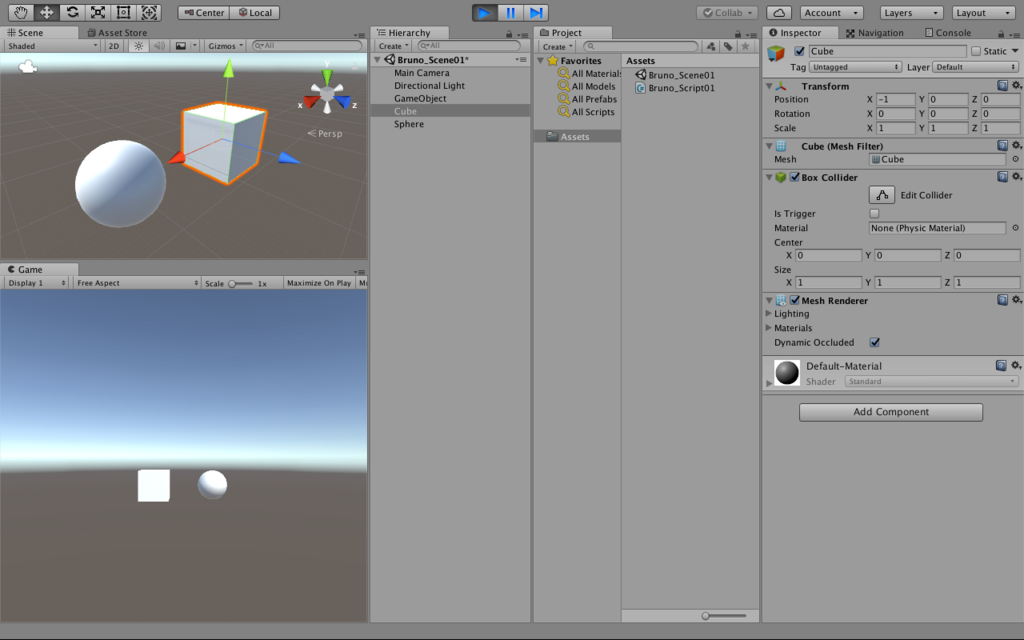Toggle the Mesh Renderer enabled checkbox
This screenshot has width=1024, height=640.
(795, 300)
